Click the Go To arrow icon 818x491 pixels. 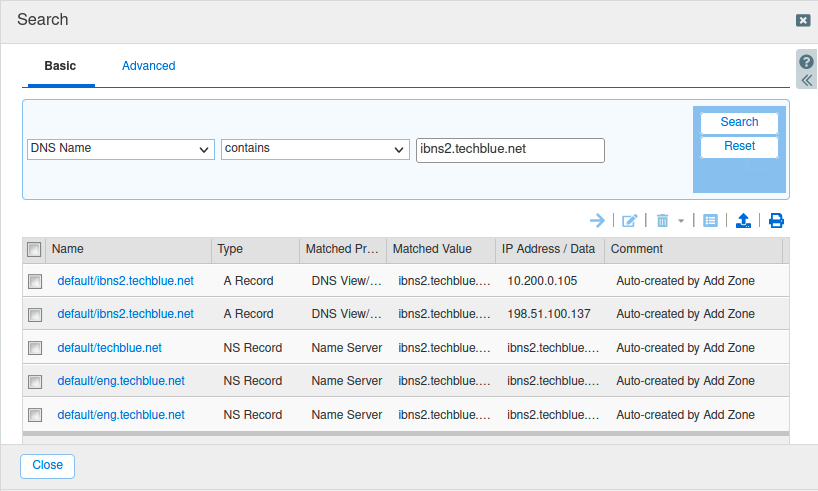point(597,221)
